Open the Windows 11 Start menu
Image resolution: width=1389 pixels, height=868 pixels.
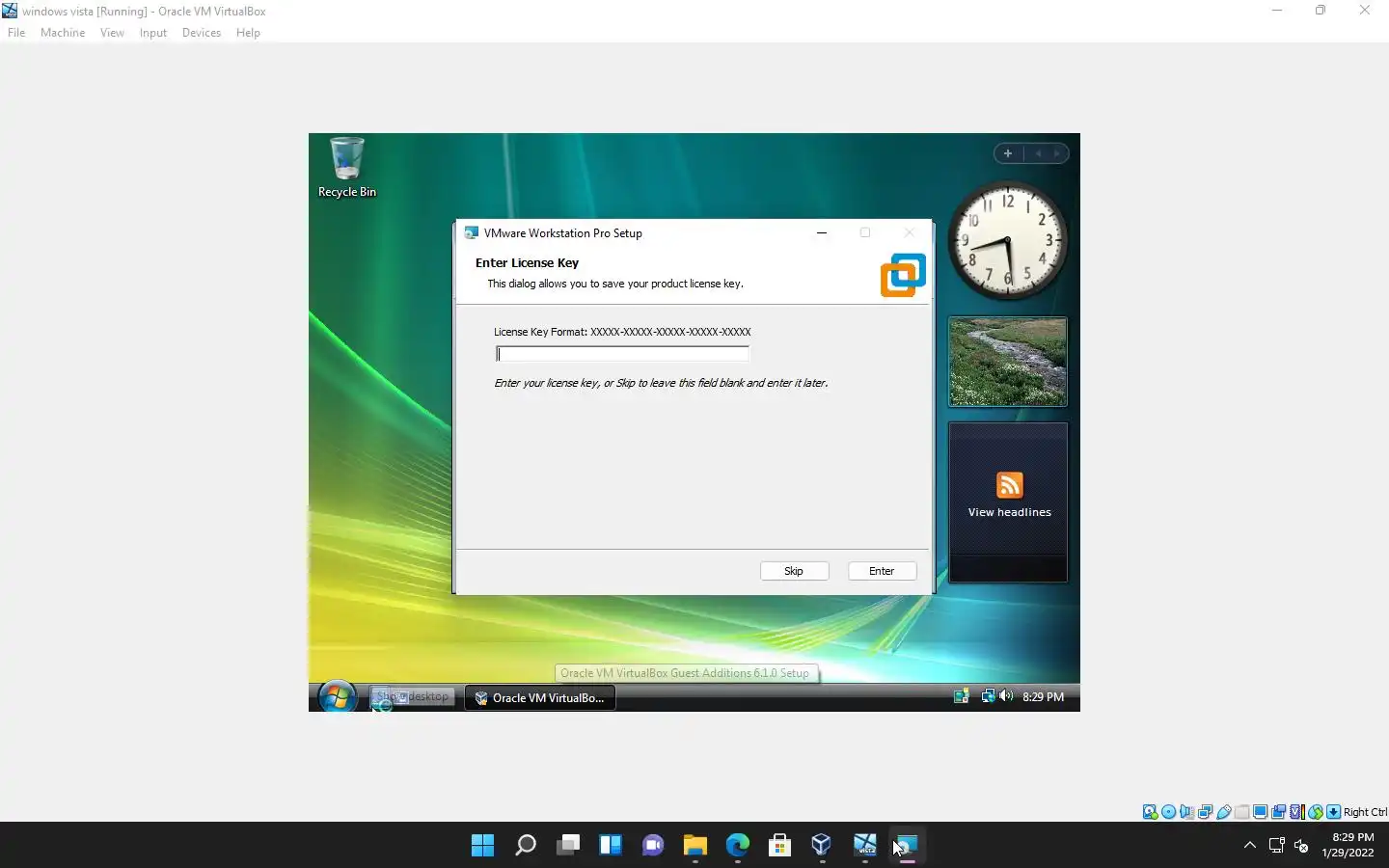(482, 846)
